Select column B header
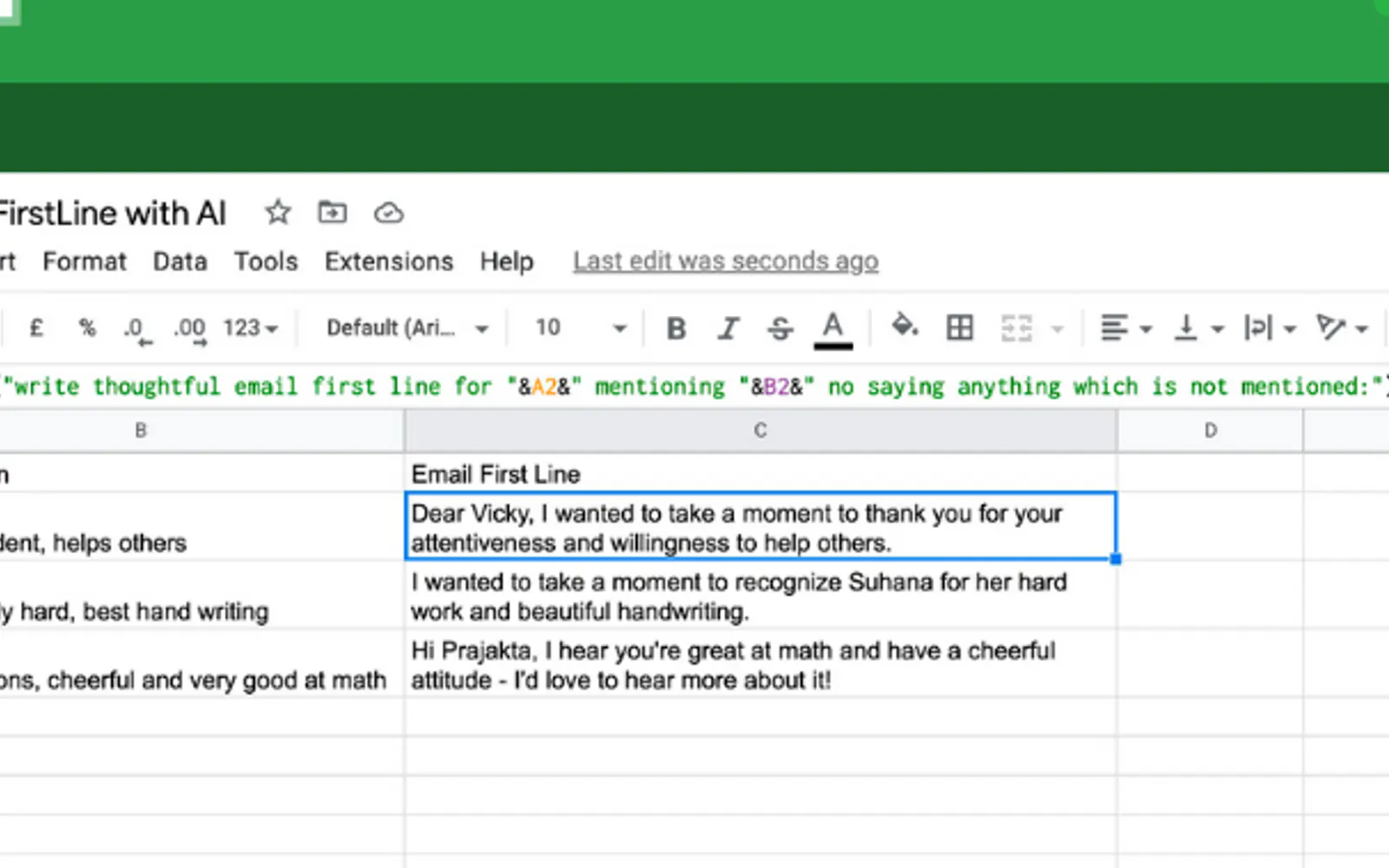This screenshot has height=868, width=1389. point(201,431)
